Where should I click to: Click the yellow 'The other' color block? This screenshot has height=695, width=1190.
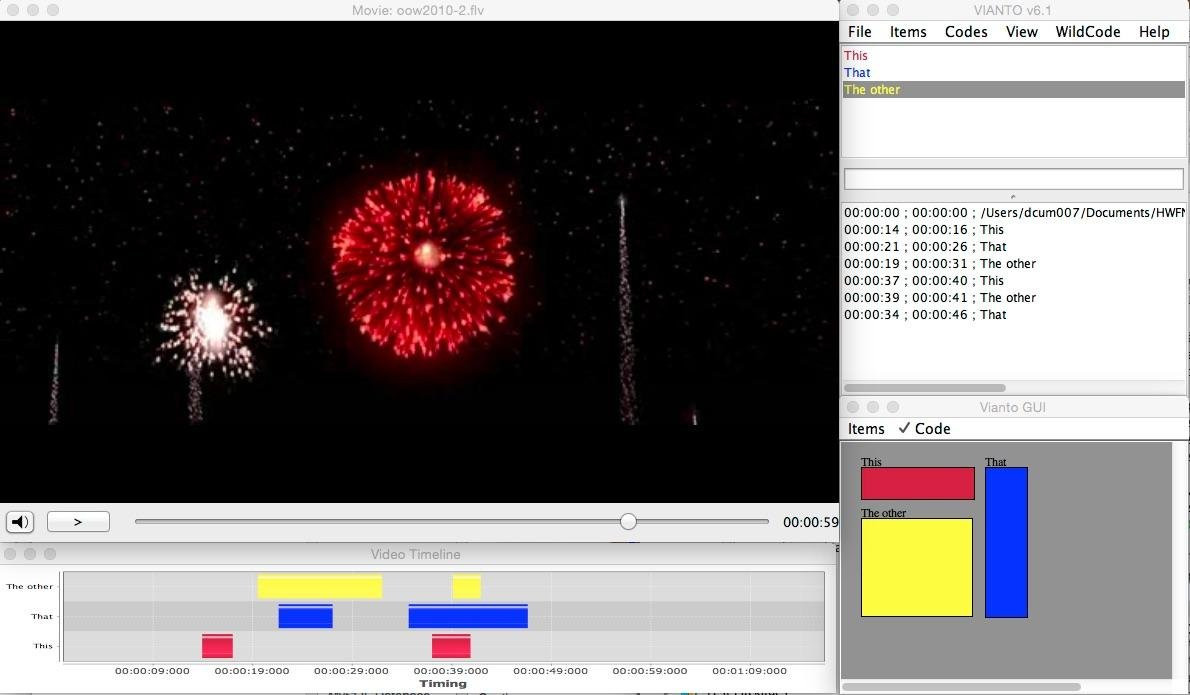917,568
